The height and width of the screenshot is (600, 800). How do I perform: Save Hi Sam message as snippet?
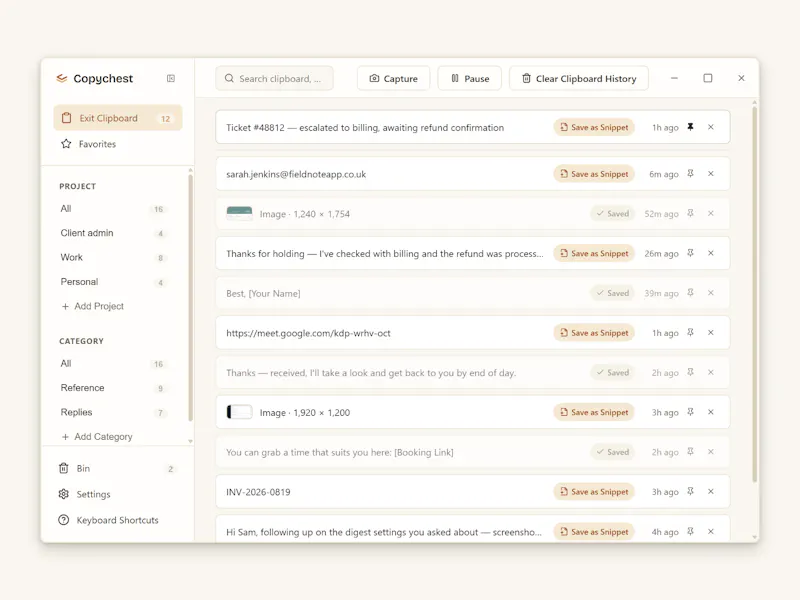click(594, 532)
